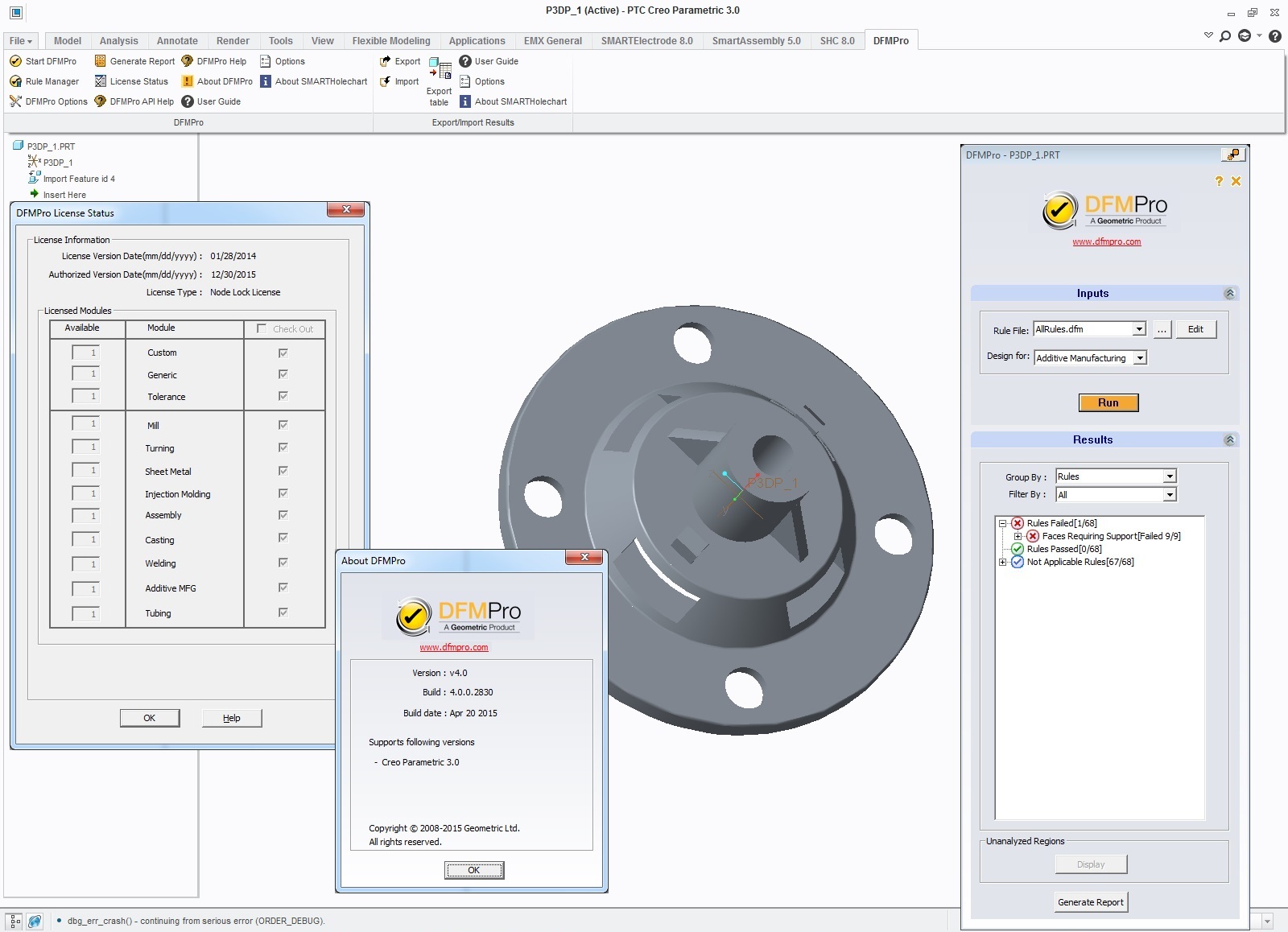Click About DFMPro in the ribbon
This screenshot has height=932, width=1288.
coord(217,81)
